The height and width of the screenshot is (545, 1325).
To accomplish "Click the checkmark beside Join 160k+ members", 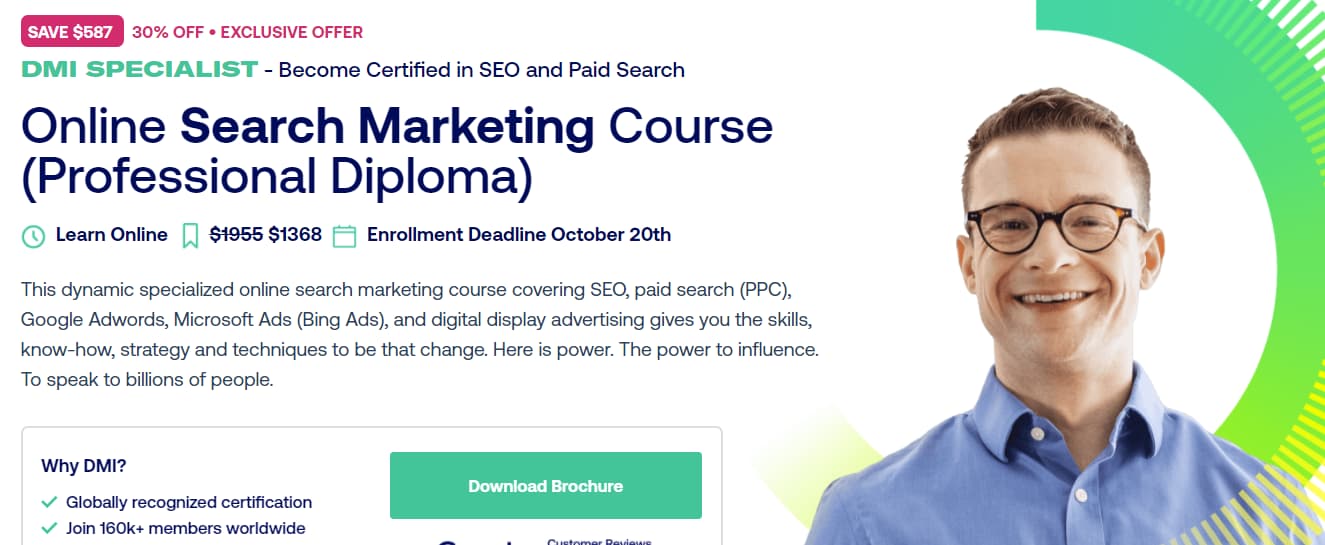I will coord(49,528).
